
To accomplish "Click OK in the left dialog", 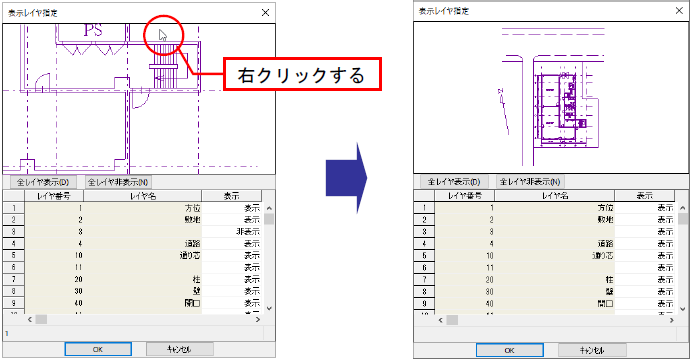I will 98,349.
